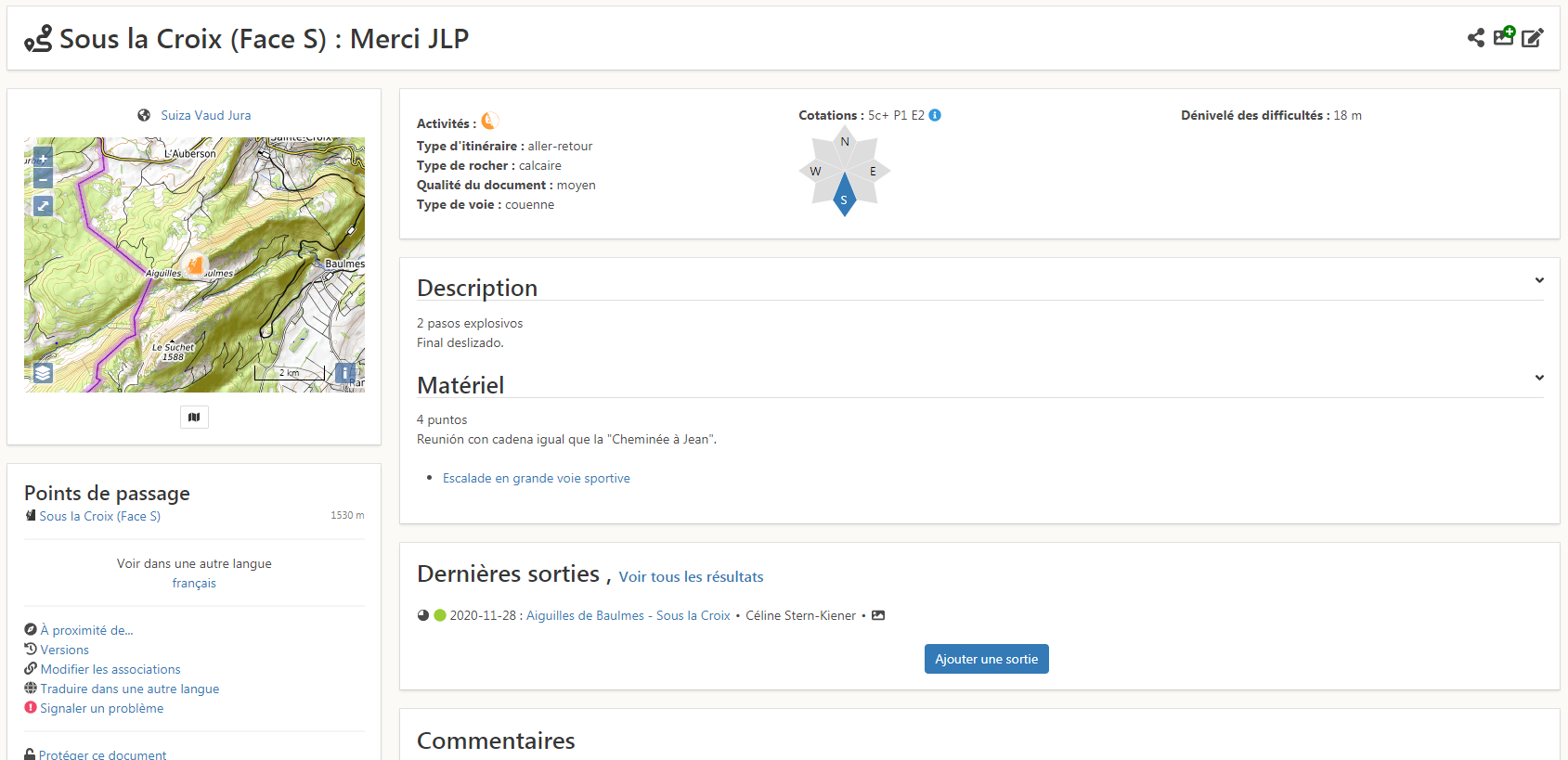Switch language to français

point(194,583)
